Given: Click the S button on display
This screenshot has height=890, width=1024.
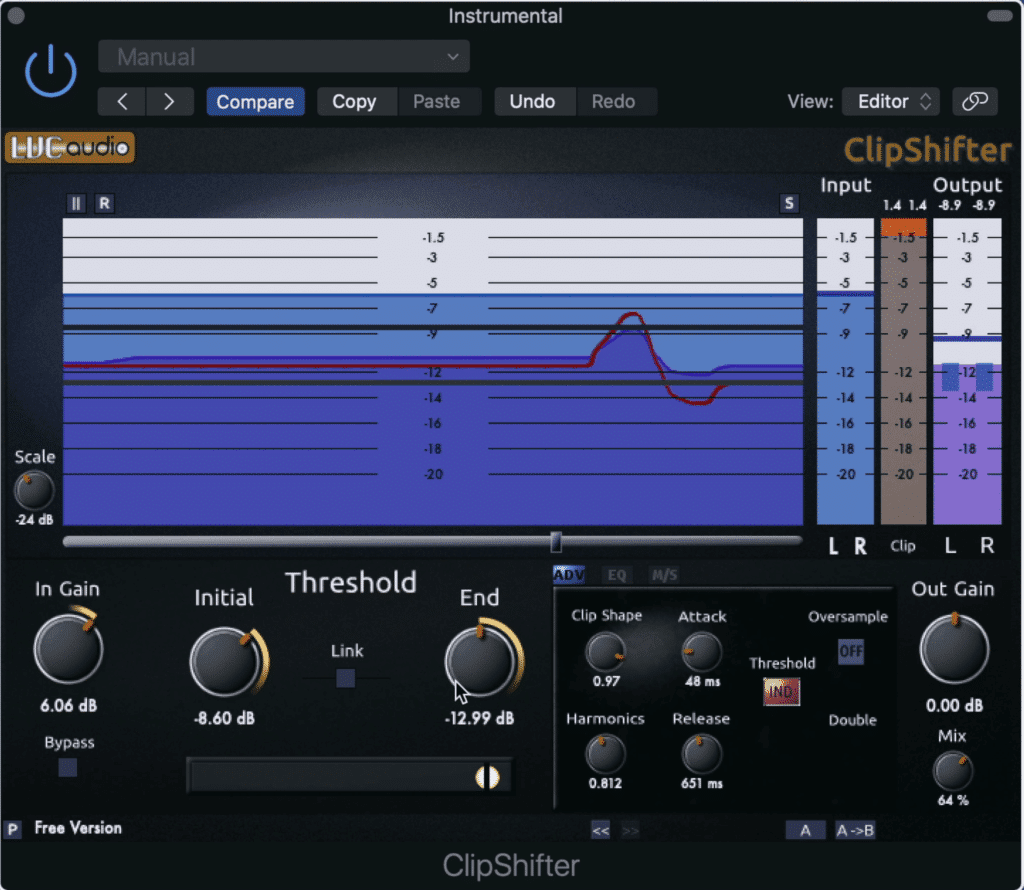Looking at the screenshot, I should point(789,204).
